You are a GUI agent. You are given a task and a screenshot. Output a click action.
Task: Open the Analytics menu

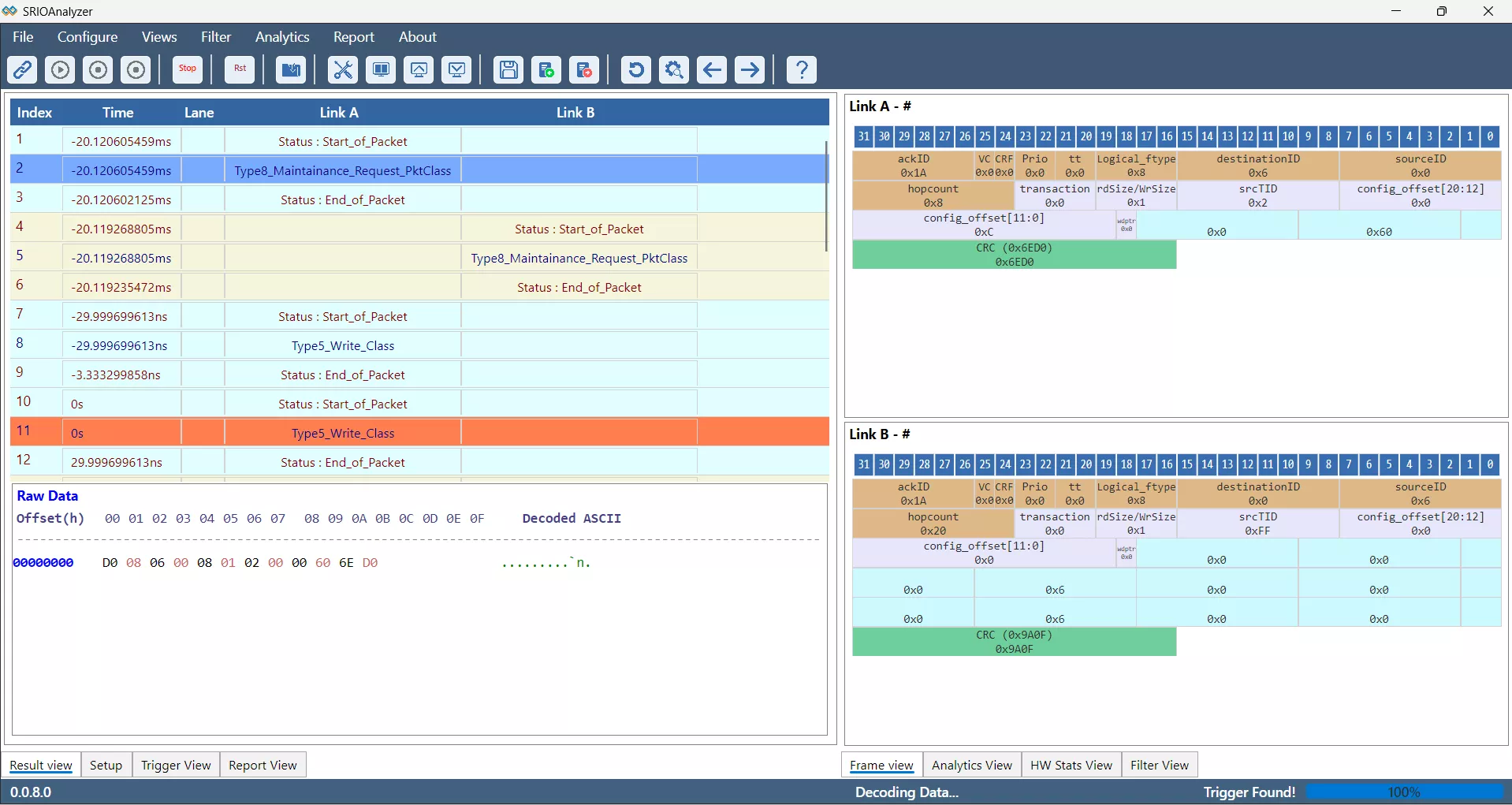281,37
